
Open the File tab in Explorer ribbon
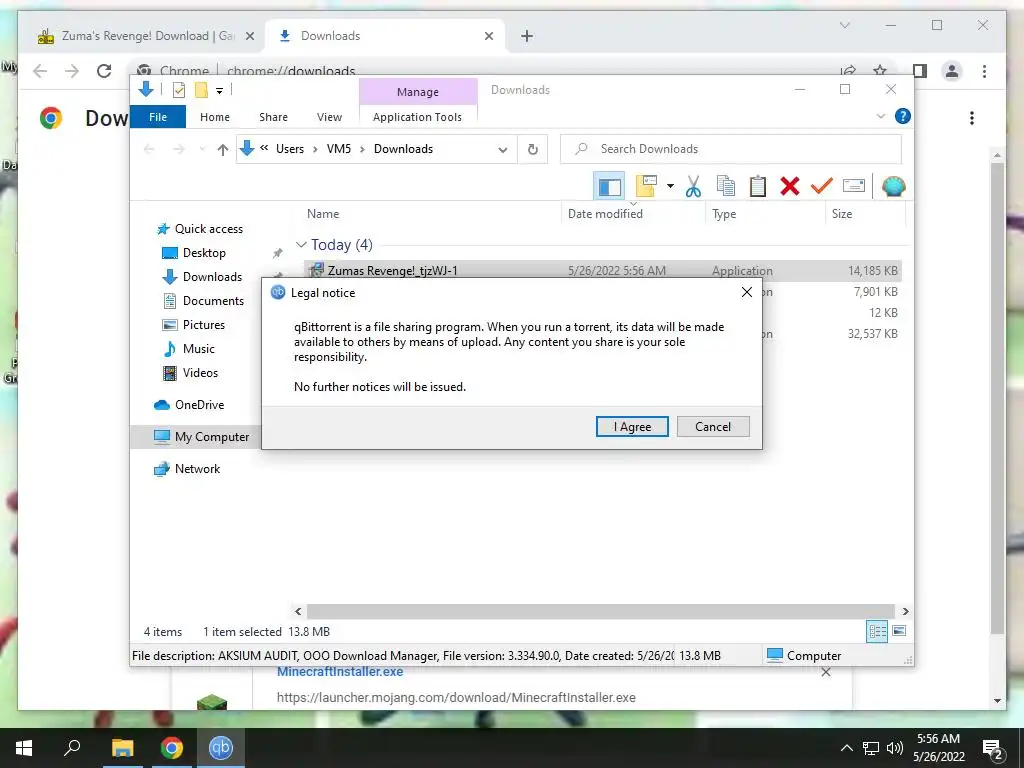(x=158, y=117)
